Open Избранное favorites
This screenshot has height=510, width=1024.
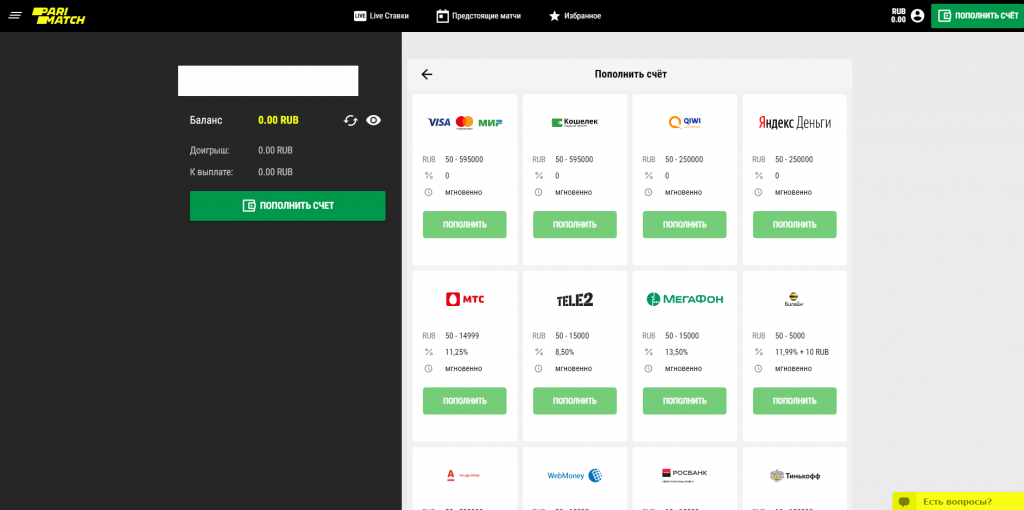[575, 16]
